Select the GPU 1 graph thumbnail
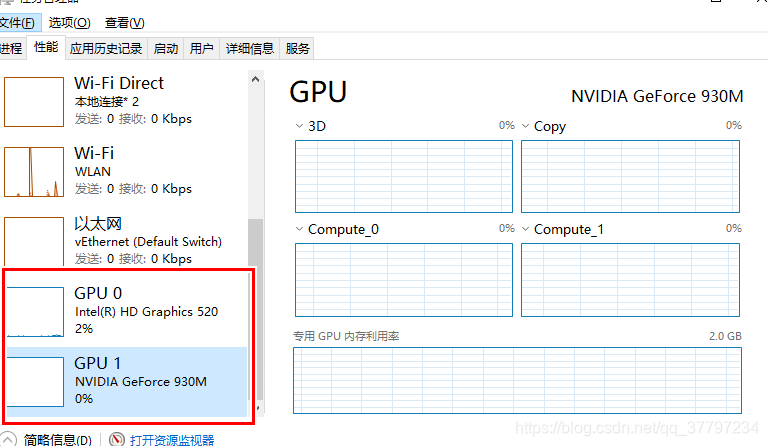Viewport: 768px width, 446px height. point(35,382)
